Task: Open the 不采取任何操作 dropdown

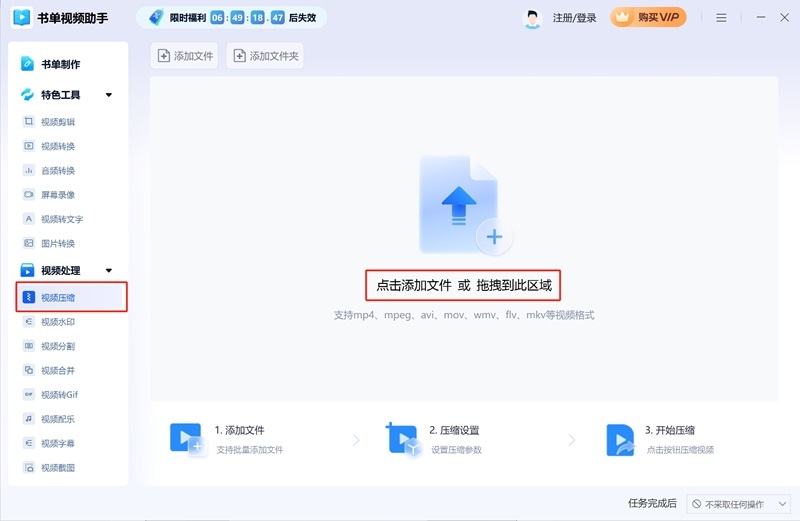Action: pyautogui.click(x=738, y=504)
